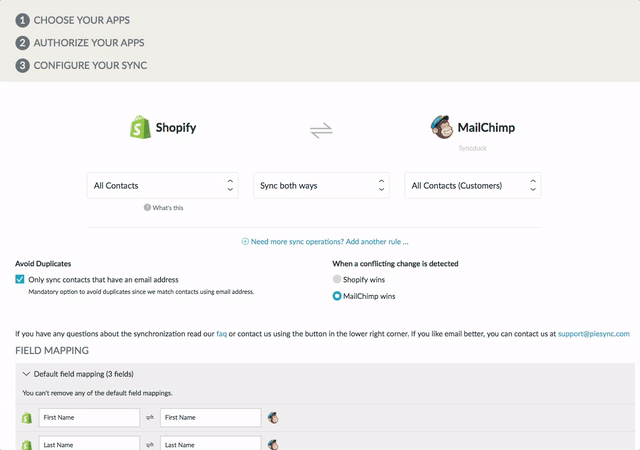
Task: Open the What's this help link
Action: 168,208
